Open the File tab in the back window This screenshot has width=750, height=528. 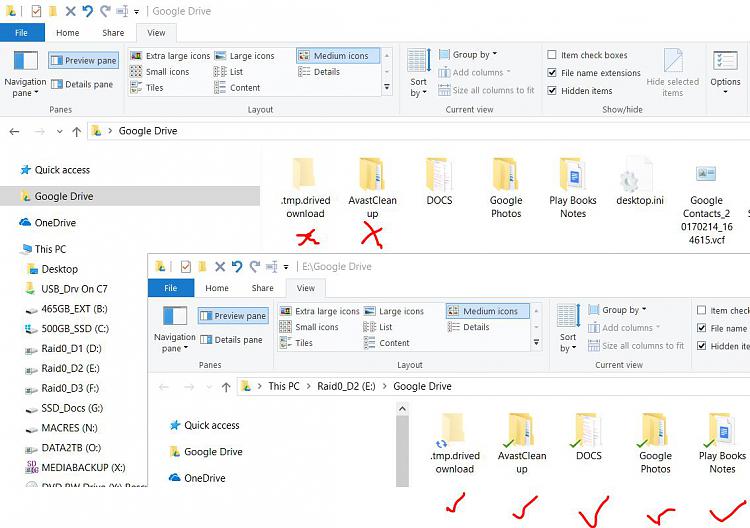(22, 33)
